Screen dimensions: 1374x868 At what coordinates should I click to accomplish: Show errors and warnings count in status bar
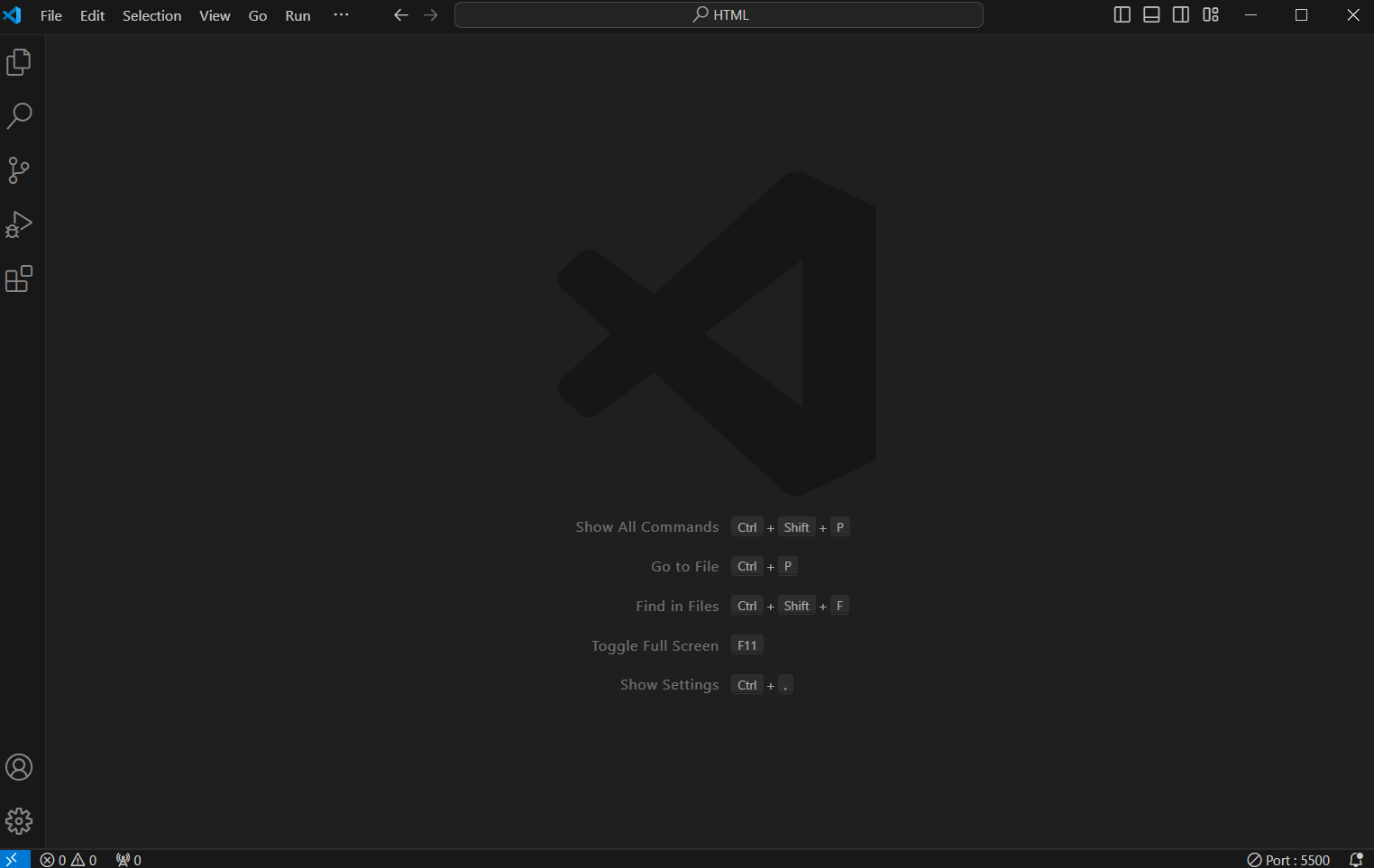point(69,860)
